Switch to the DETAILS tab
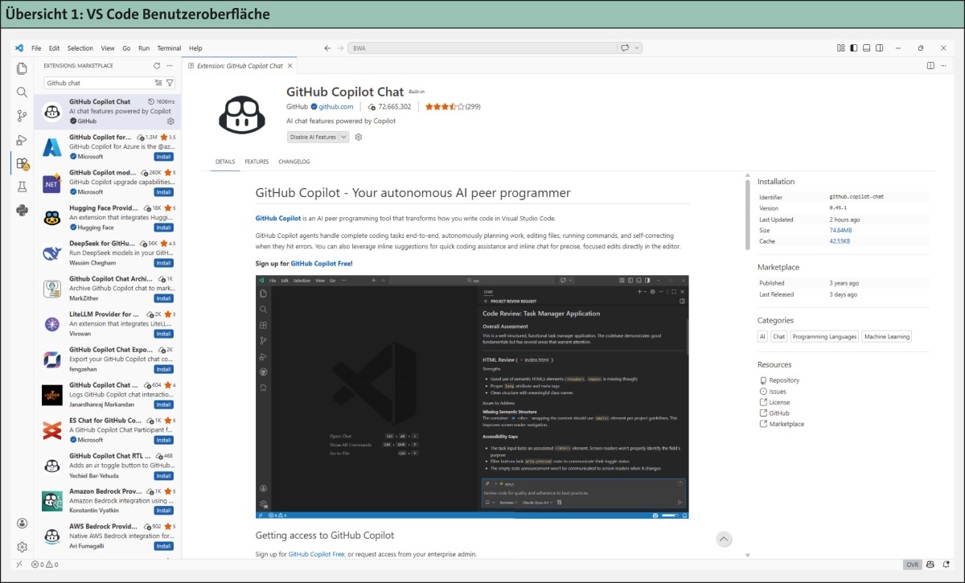Screen dimensions: 965x583 [x=225, y=162]
